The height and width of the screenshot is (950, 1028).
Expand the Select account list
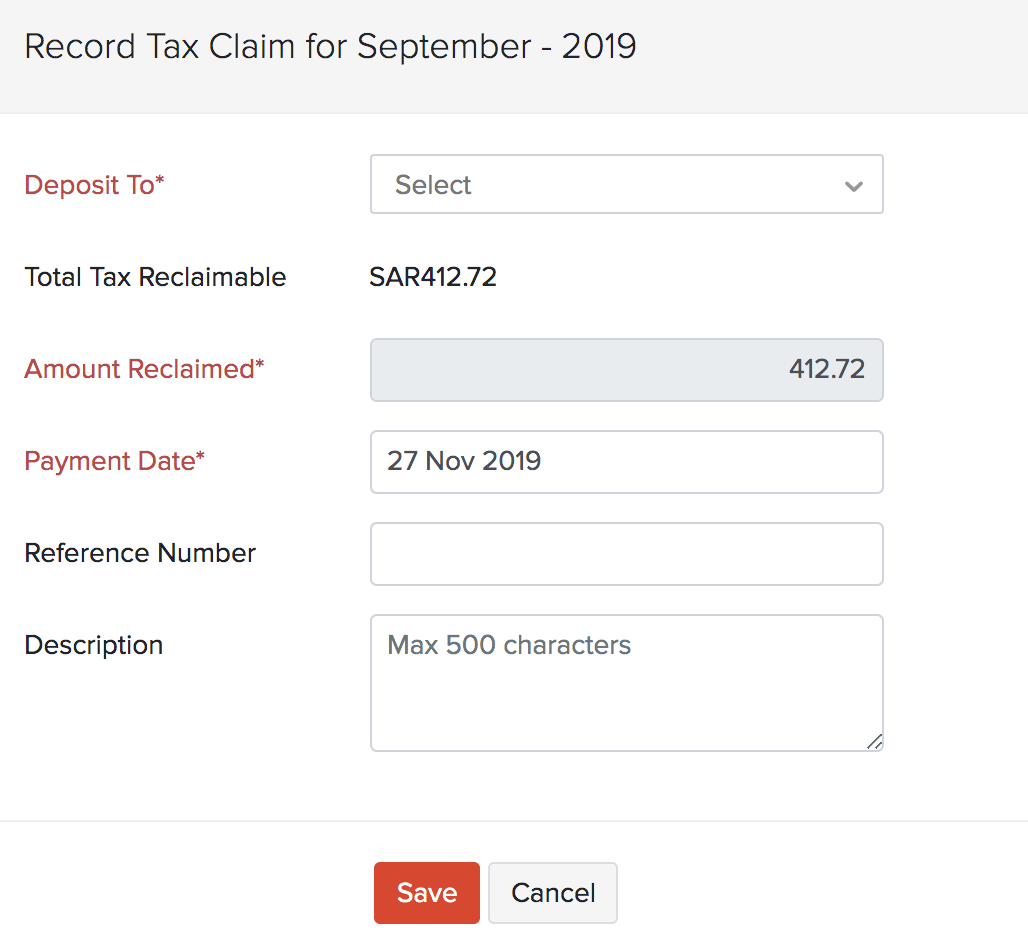click(x=626, y=184)
